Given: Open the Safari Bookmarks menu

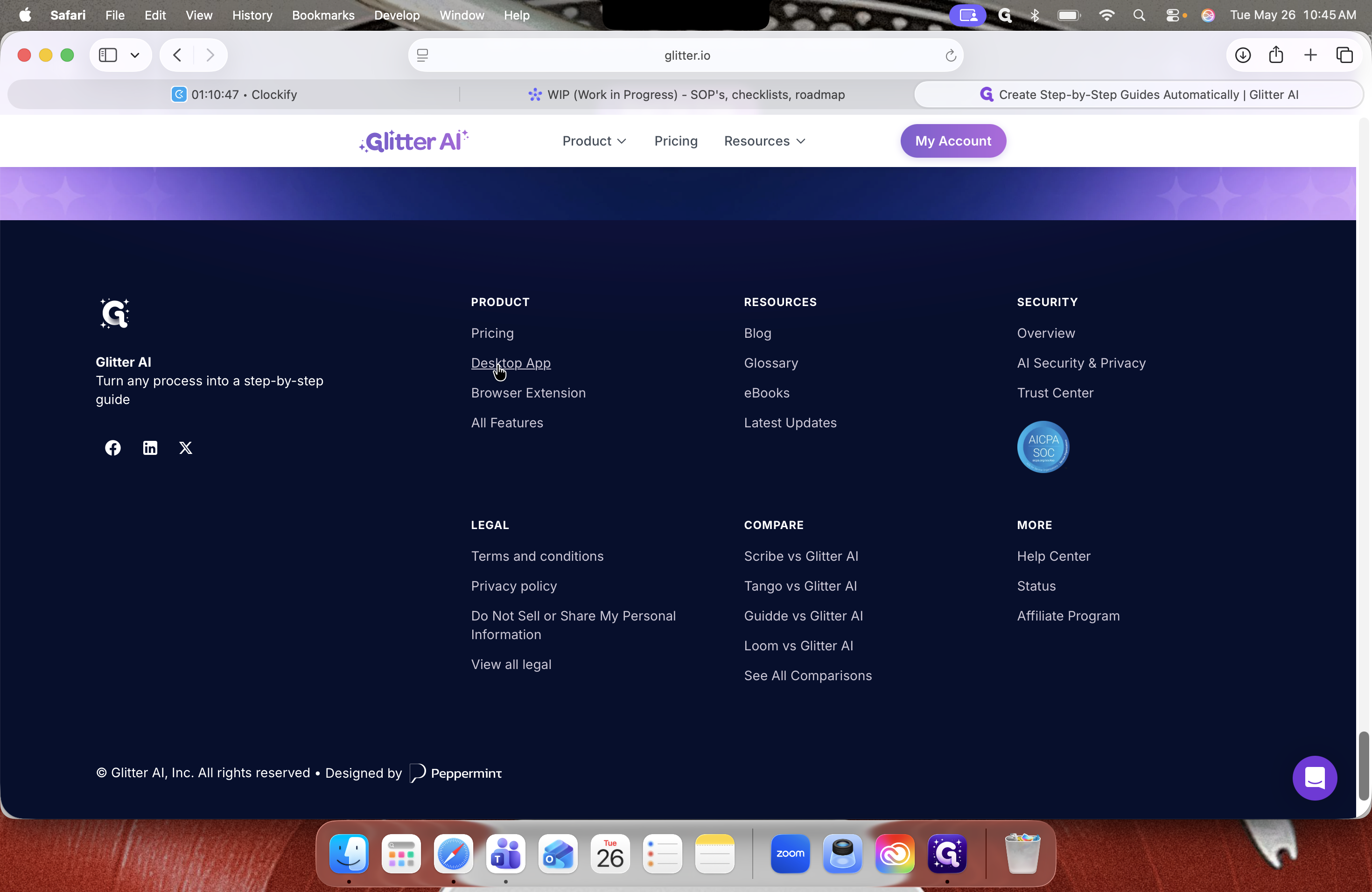Looking at the screenshot, I should click(x=323, y=15).
